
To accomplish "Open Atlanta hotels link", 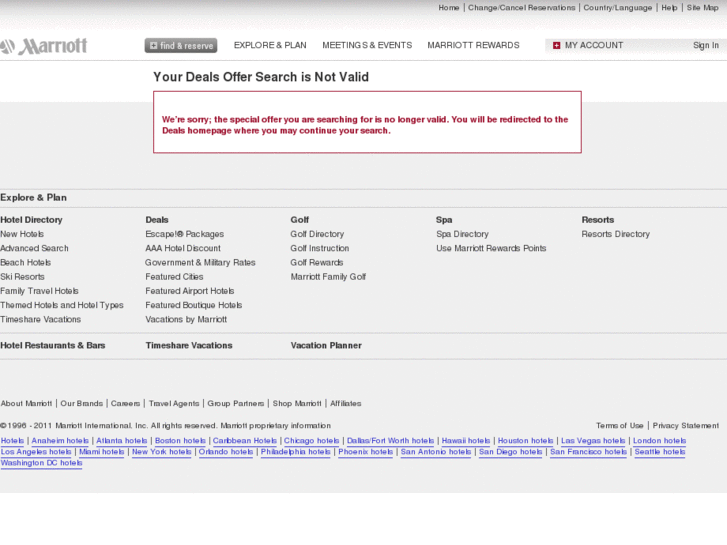I will (121, 441).
